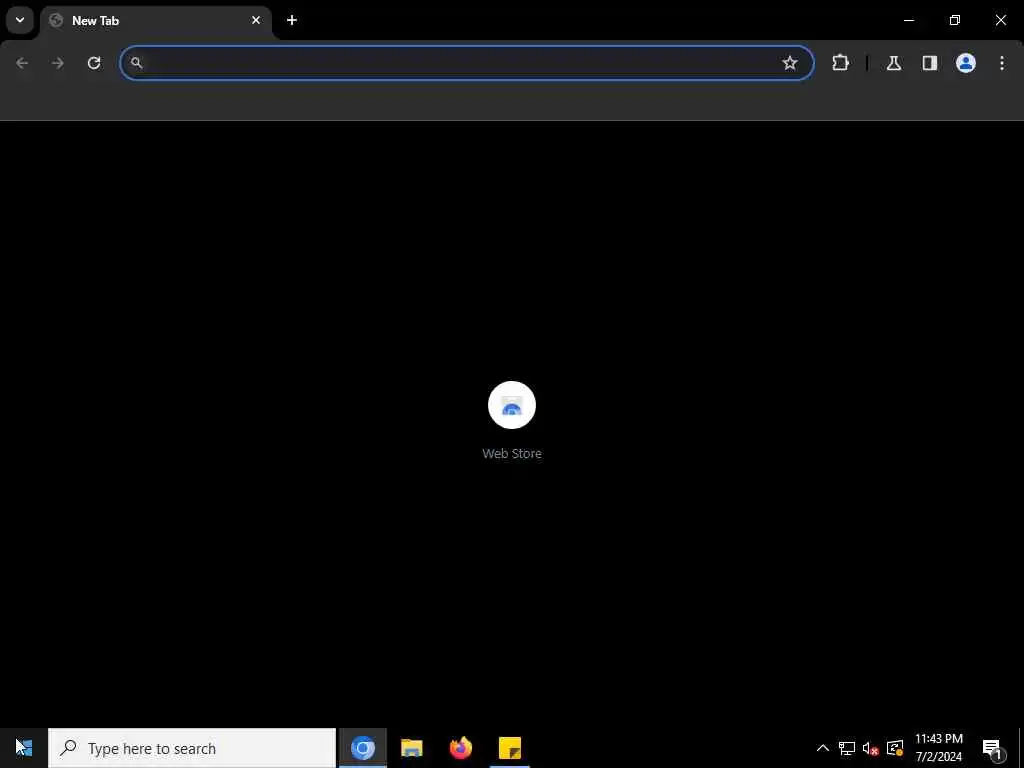Bookmark this tab with star icon
Screen dimensions: 1024x768
[x=790, y=63]
